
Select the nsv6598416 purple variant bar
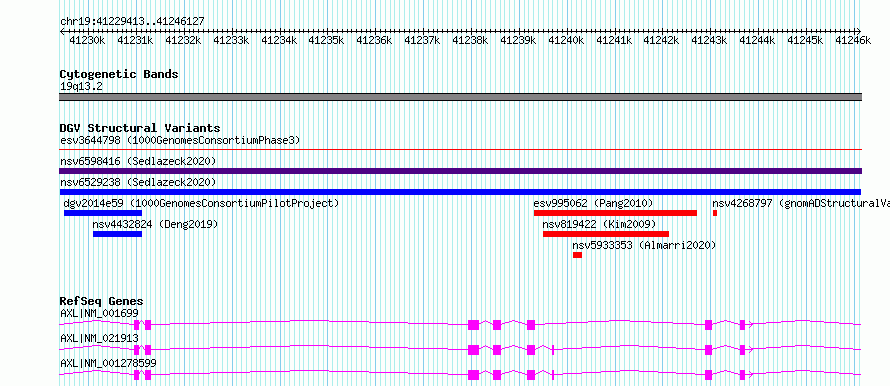click(x=460, y=171)
